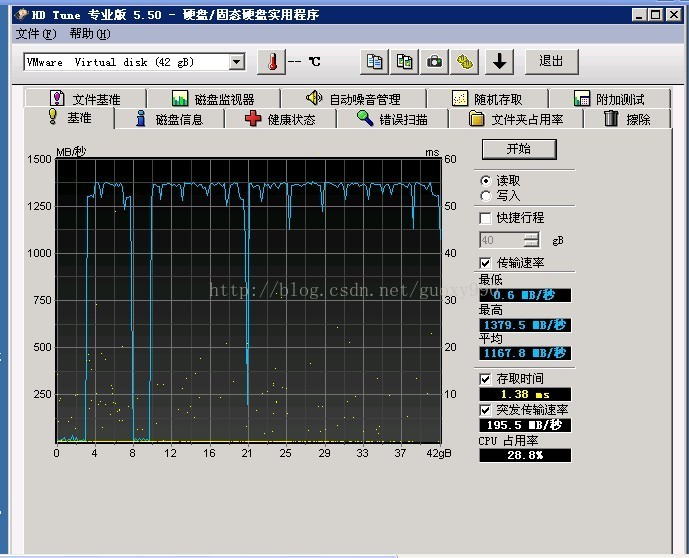Click the 文件基准 tab icon

point(57,98)
